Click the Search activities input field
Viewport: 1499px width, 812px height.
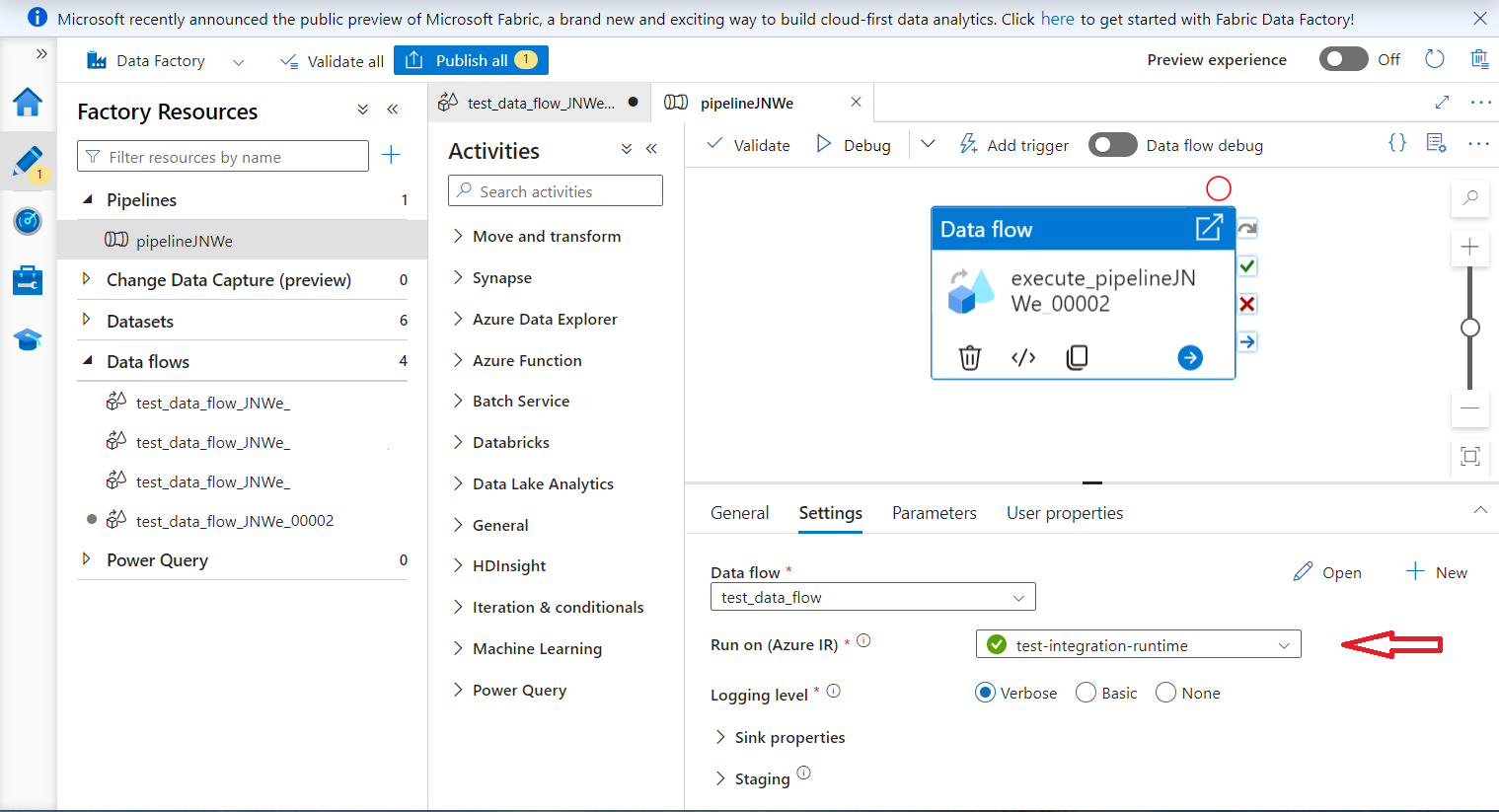point(556,191)
